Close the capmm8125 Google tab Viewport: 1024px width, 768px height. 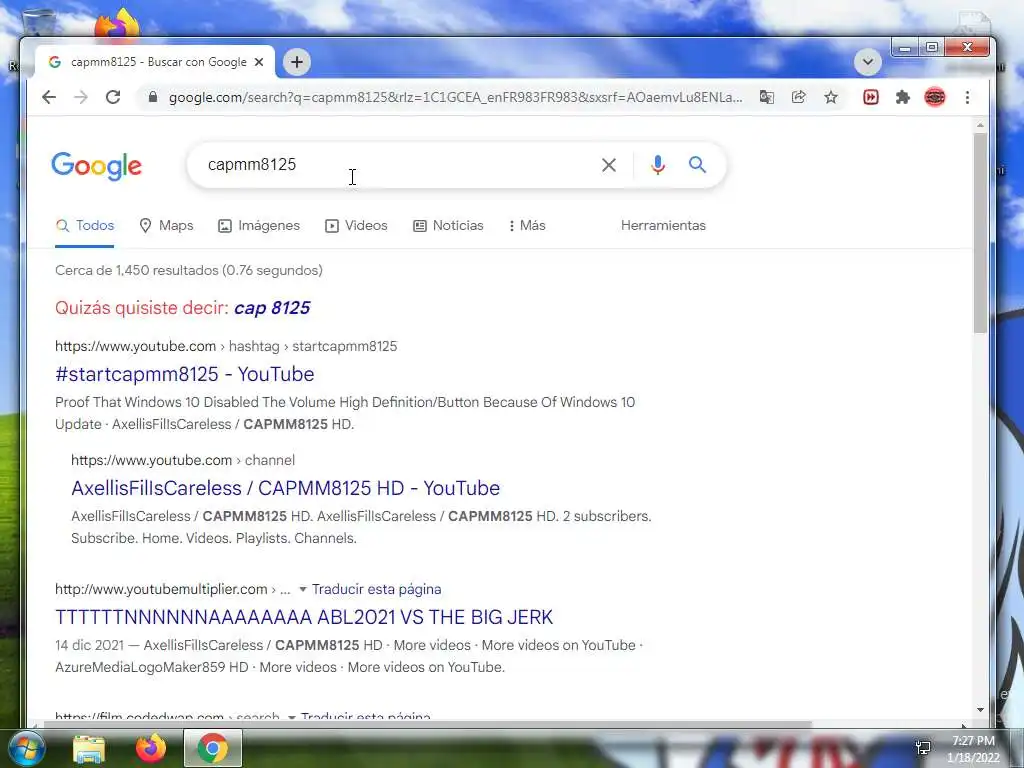click(x=259, y=62)
